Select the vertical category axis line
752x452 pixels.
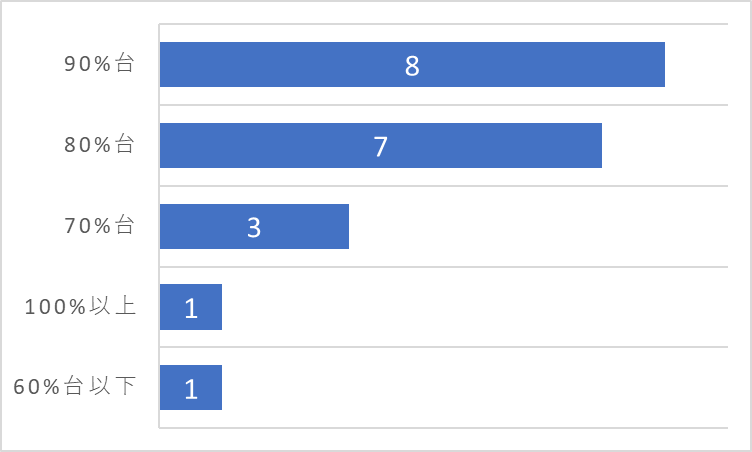click(x=159, y=226)
